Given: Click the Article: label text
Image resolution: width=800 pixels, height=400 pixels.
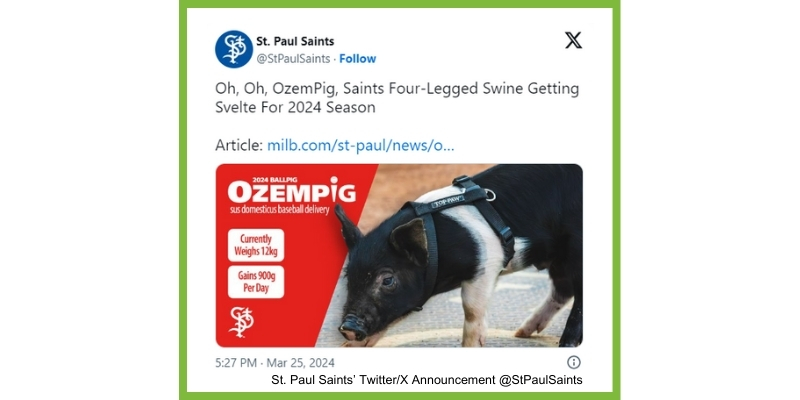Looking at the screenshot, I should [239, 145].
